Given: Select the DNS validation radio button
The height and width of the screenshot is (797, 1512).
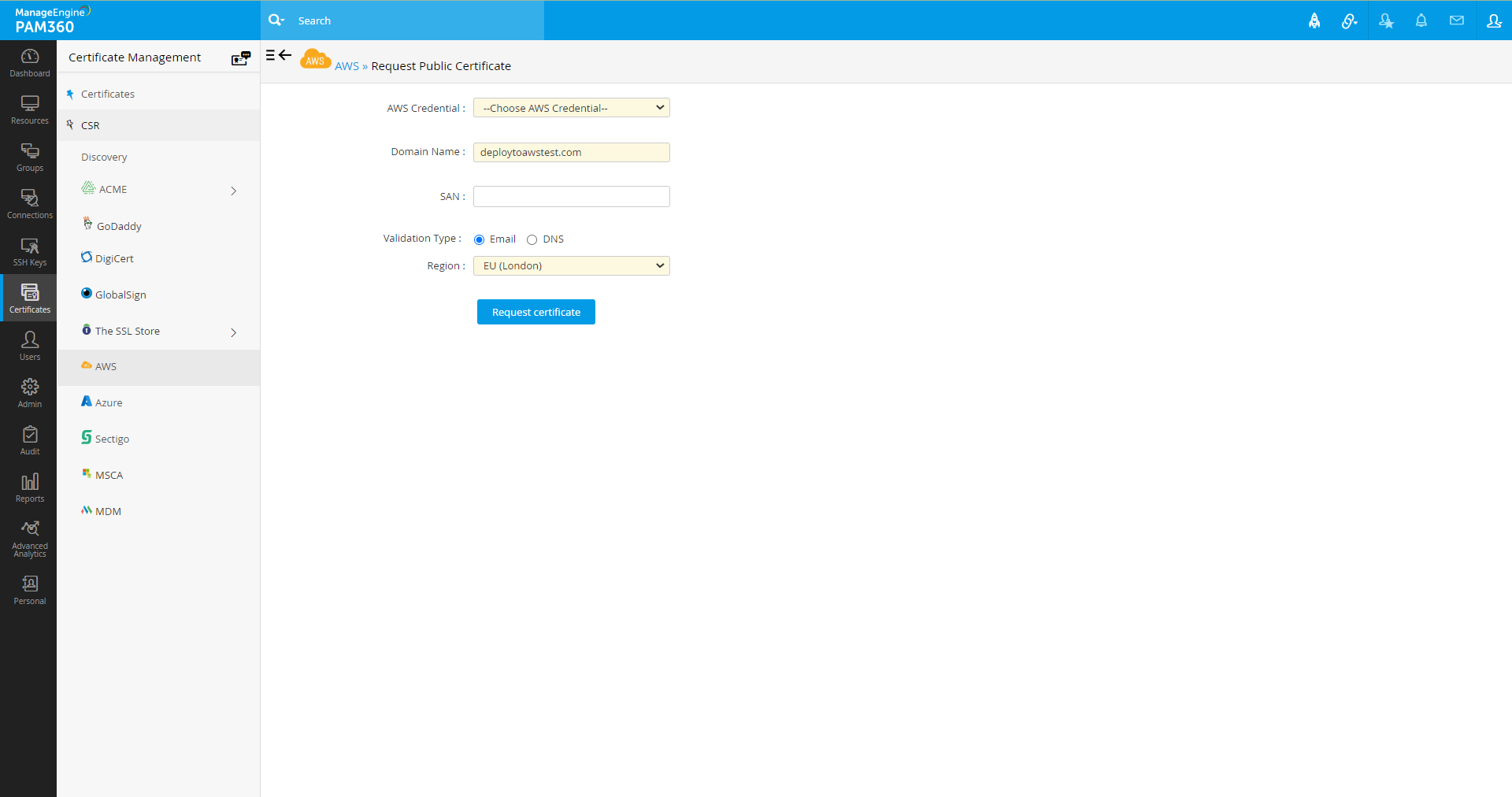Looking at the screenshot, I should [x=532, y=239].
